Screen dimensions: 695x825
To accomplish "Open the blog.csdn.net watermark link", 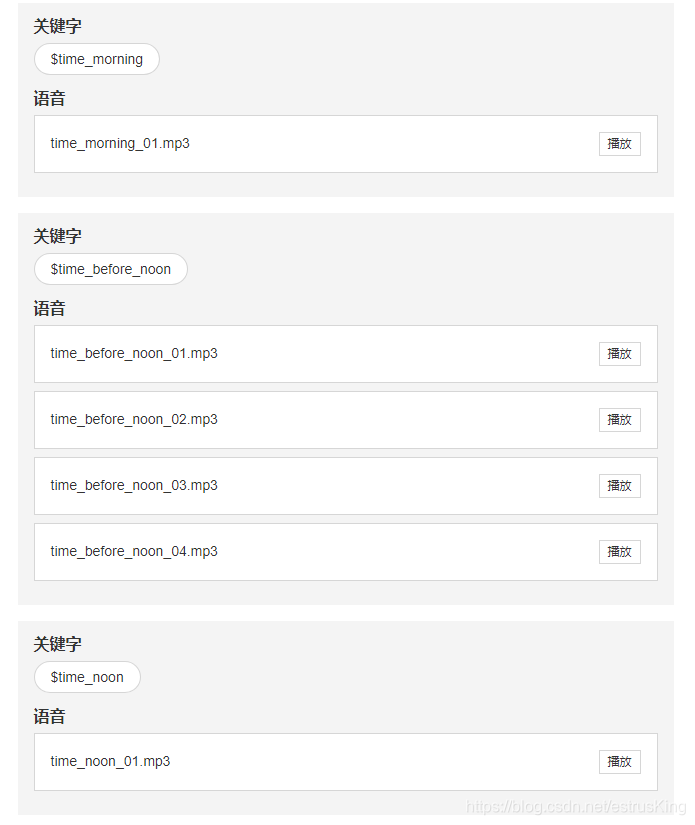I will (x=577, y=806).
